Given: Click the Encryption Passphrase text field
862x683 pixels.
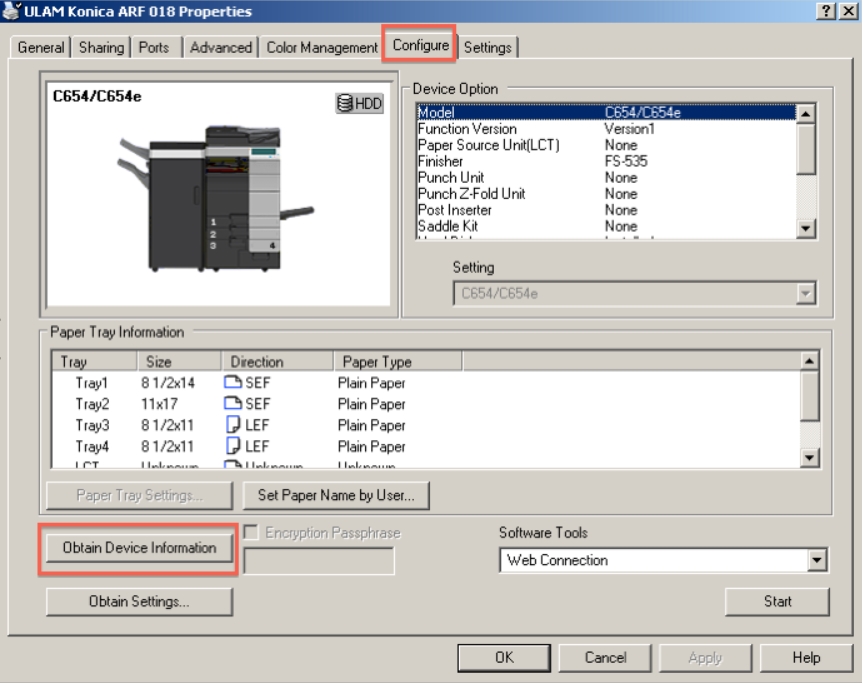Looking at the screenshot, I should click(x=319, y=561).
